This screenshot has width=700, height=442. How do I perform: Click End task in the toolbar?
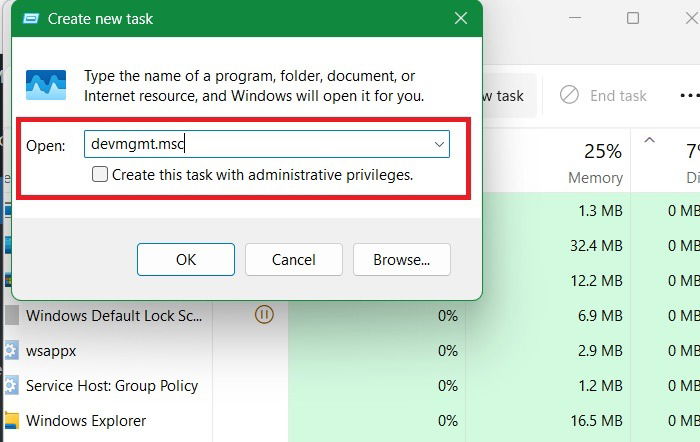click(x=604, y=96)
